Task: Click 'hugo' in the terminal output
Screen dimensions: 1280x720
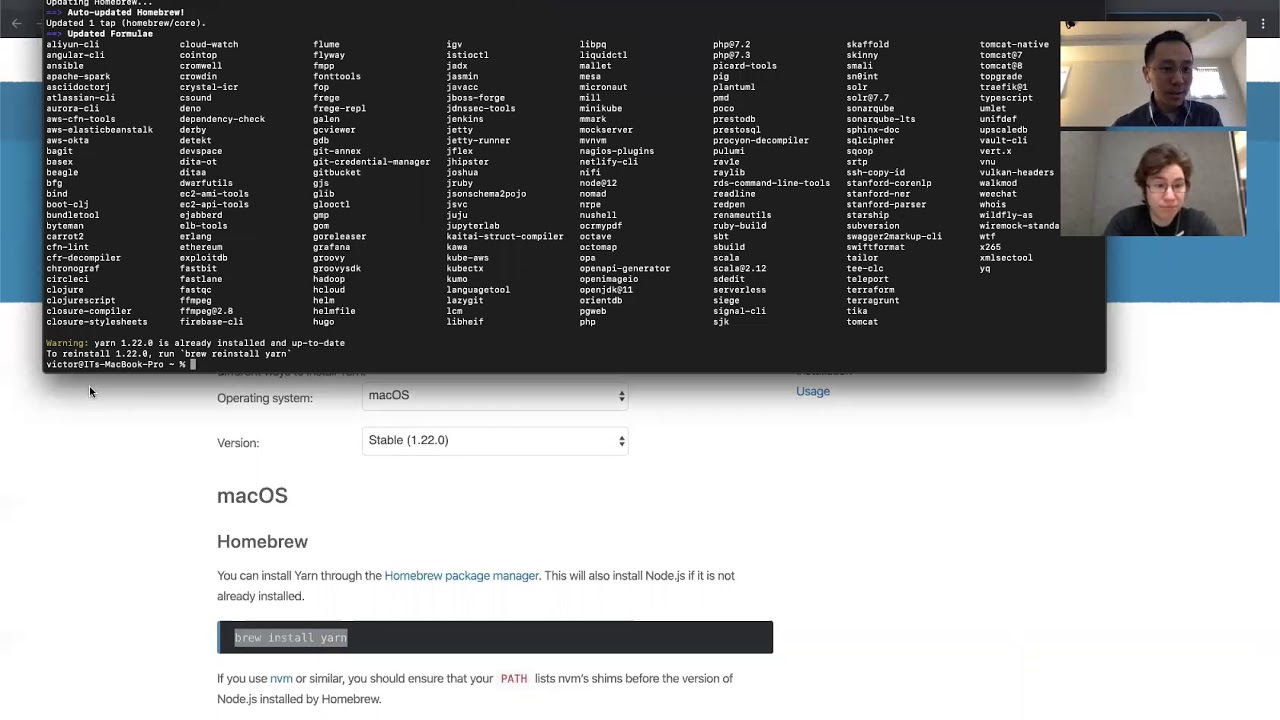Action: (323, 322)
